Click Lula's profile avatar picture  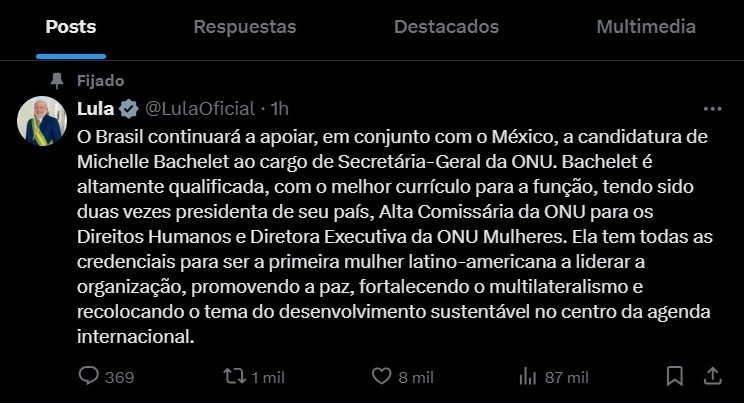(42, 122)
